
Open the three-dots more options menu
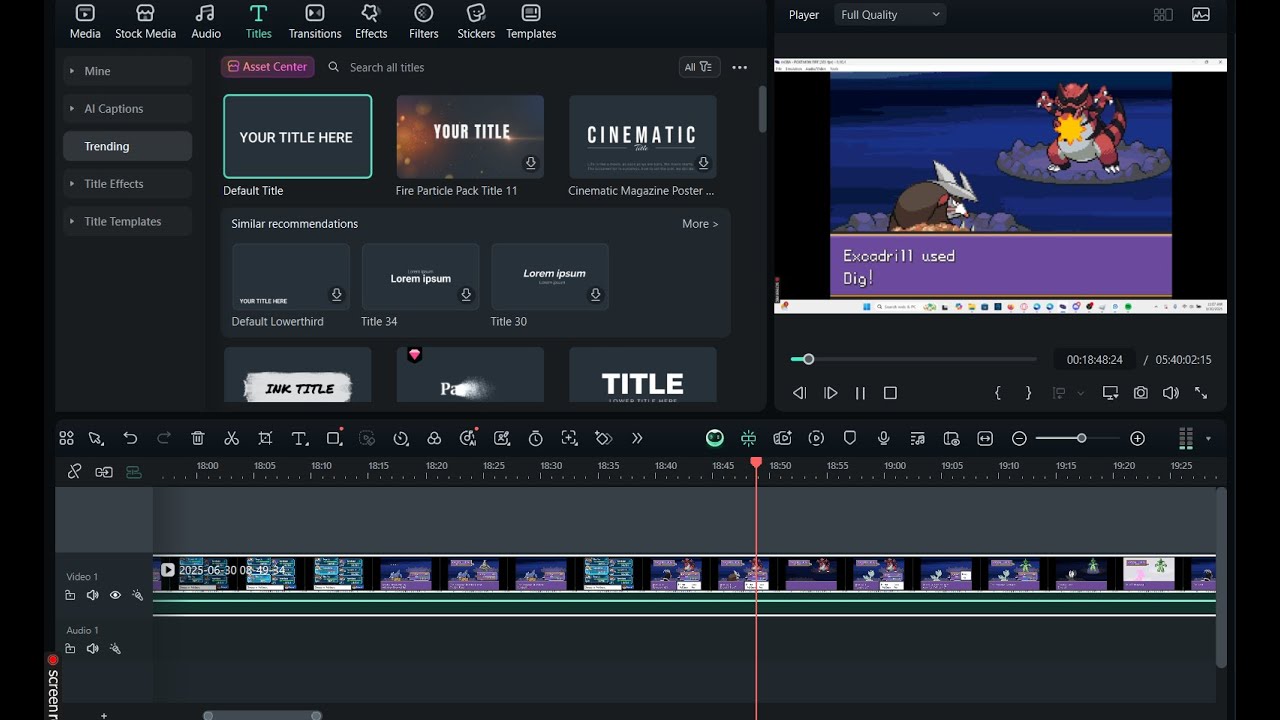coord(739,67)
